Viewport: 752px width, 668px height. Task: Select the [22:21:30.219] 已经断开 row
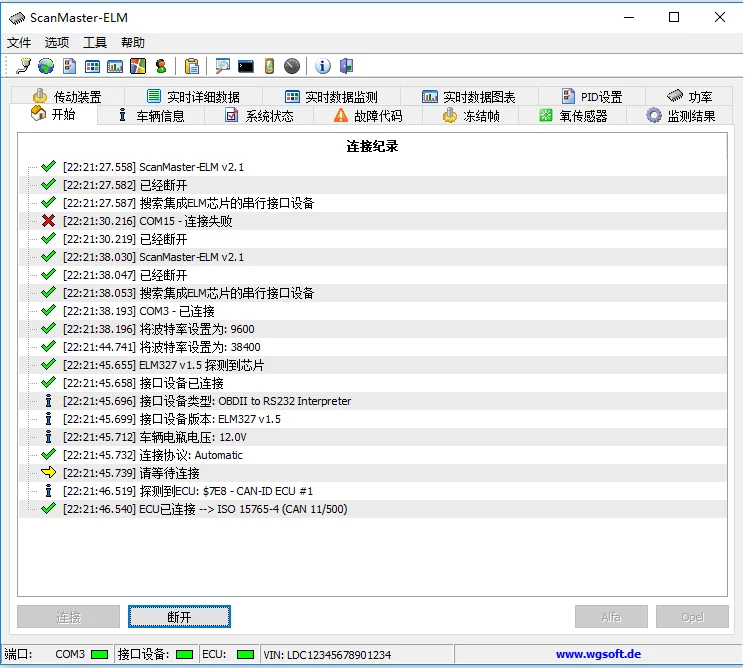(373, 239)
